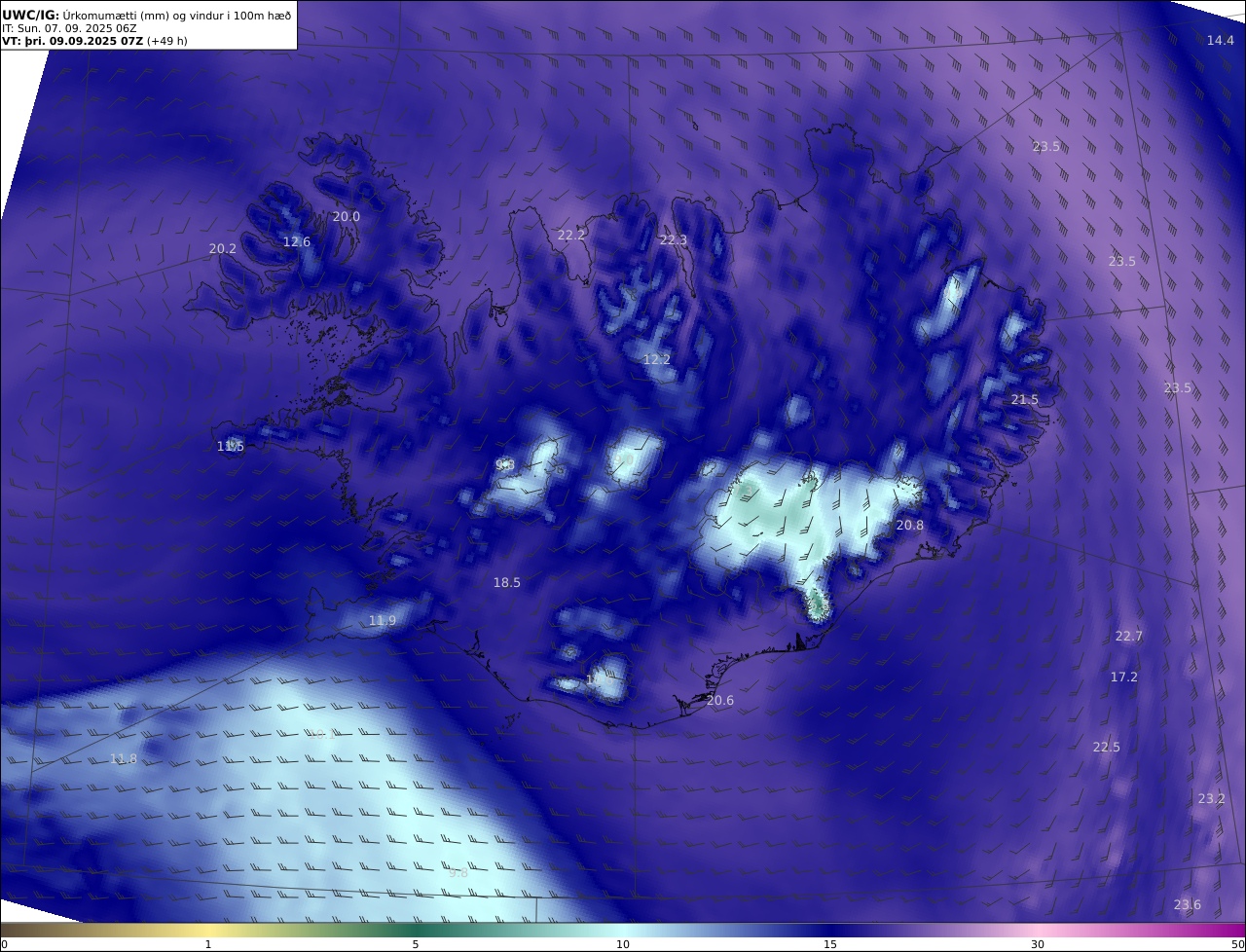Click the 18.5 value label

point(507,582)
